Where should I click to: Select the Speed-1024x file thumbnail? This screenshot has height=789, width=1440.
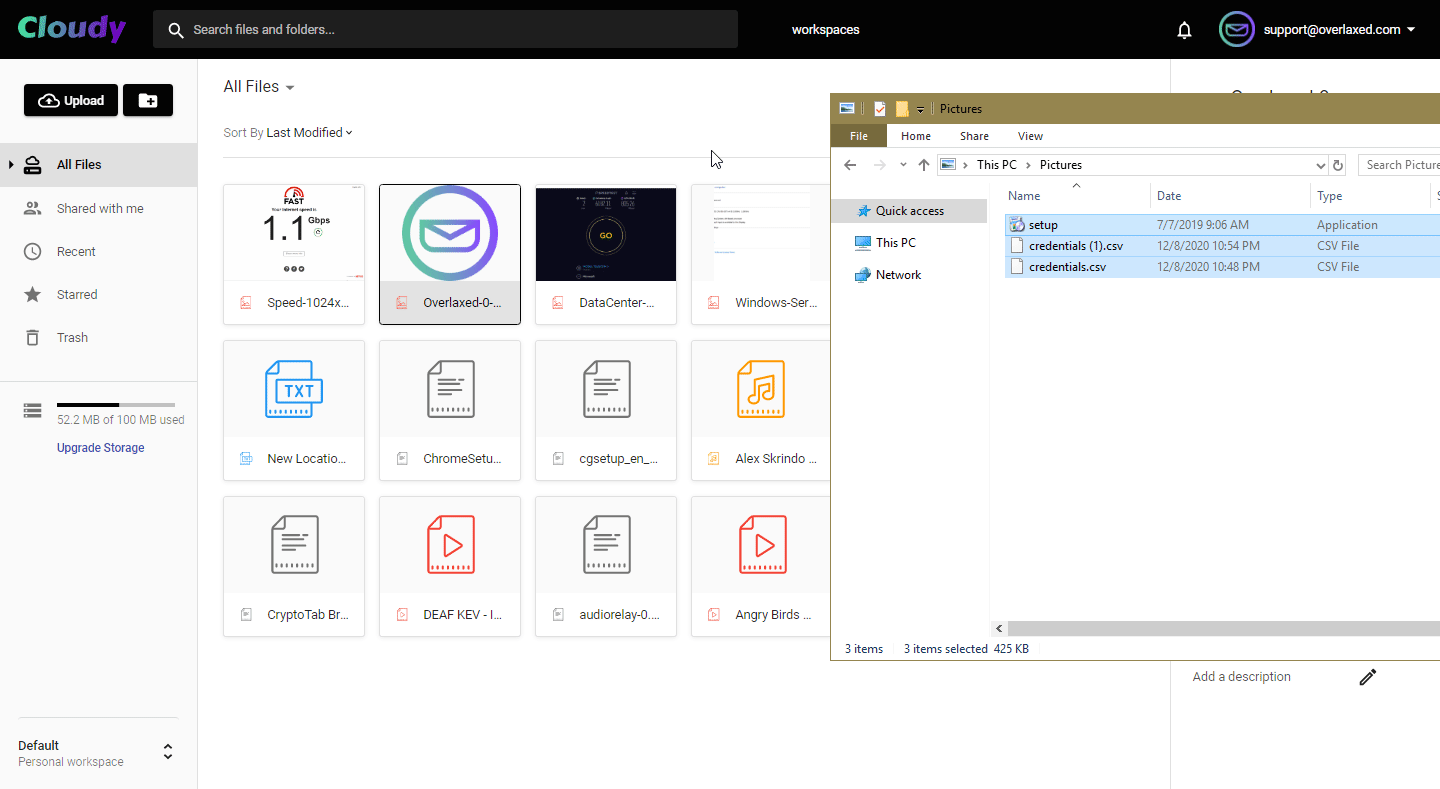click(294, 233)
